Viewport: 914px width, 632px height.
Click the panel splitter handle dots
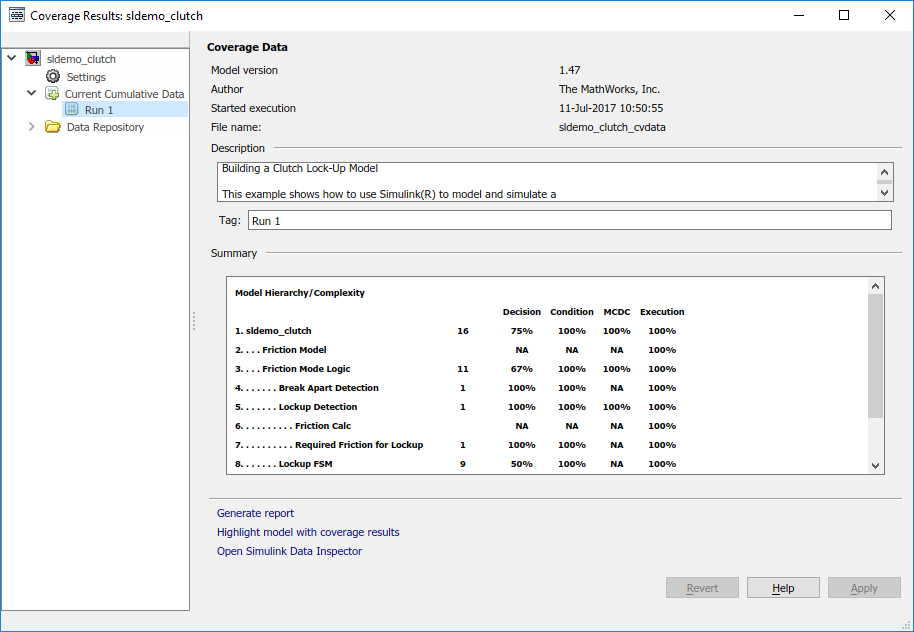[194, 320]
